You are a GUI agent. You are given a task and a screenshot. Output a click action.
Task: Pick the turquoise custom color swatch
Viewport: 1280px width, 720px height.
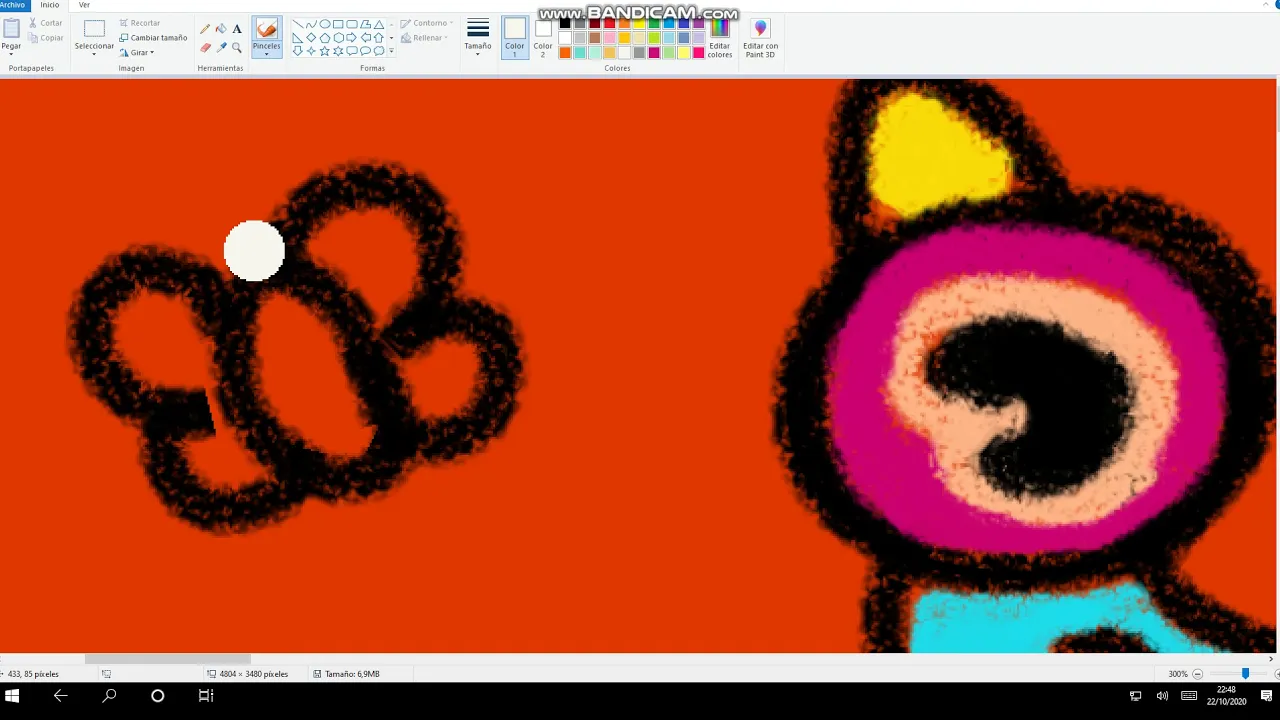pos(580,53)
